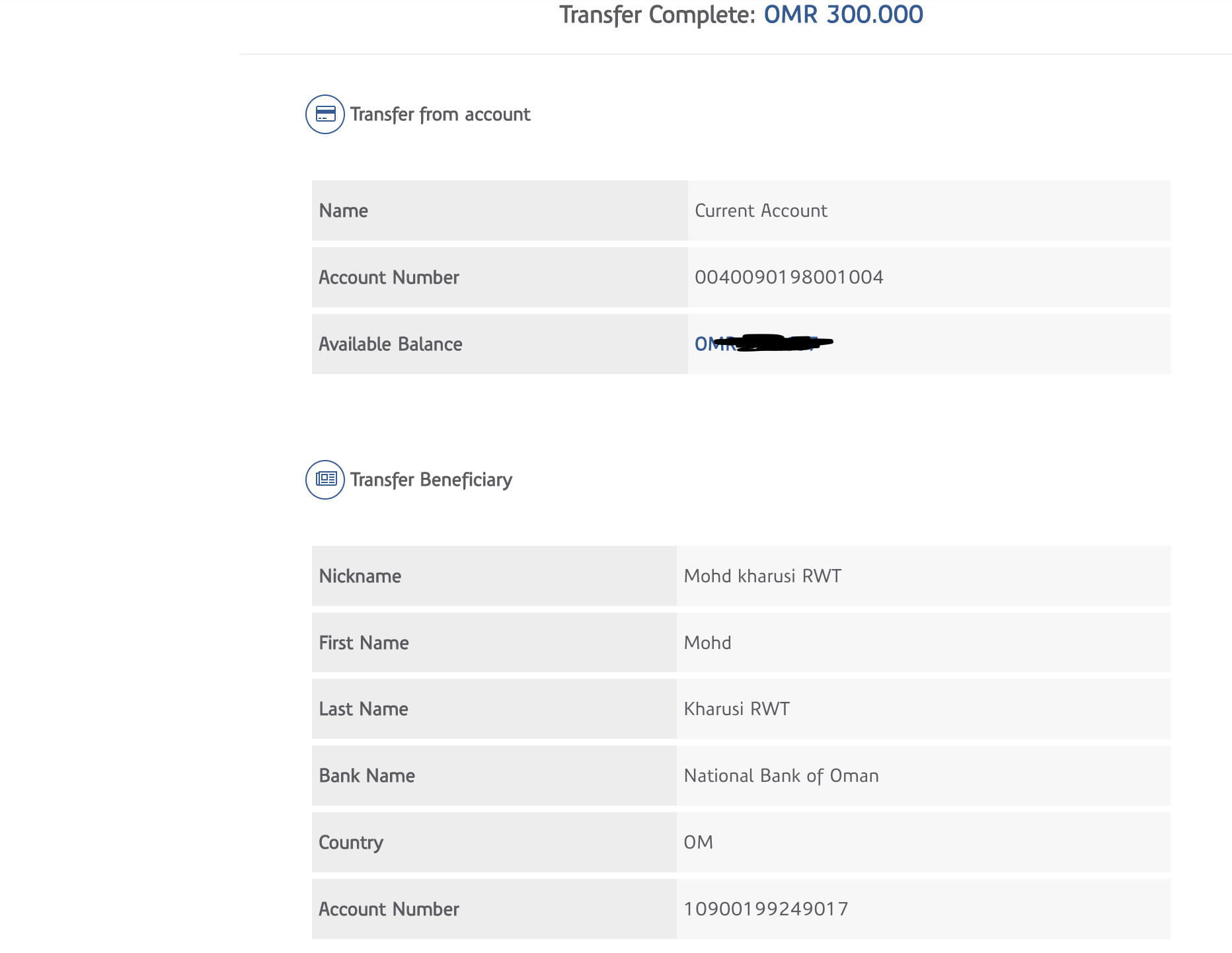Click the Bank Name row label
The image size is (1232, 953).
click(x=367, y=776)
